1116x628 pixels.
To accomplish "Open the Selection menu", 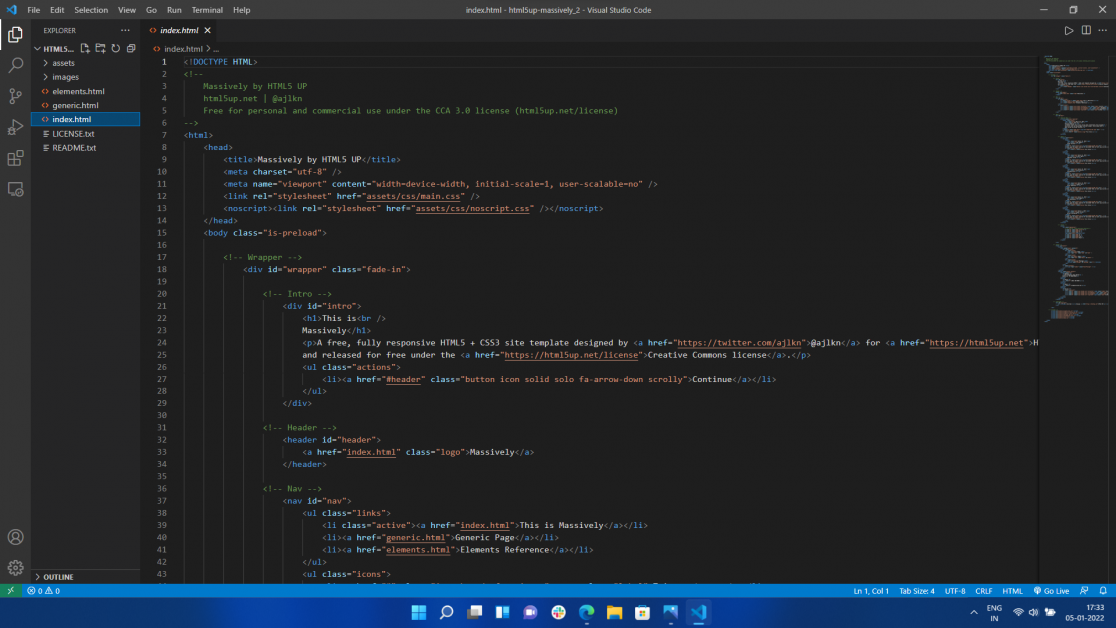I will click(x=91, y=10).
